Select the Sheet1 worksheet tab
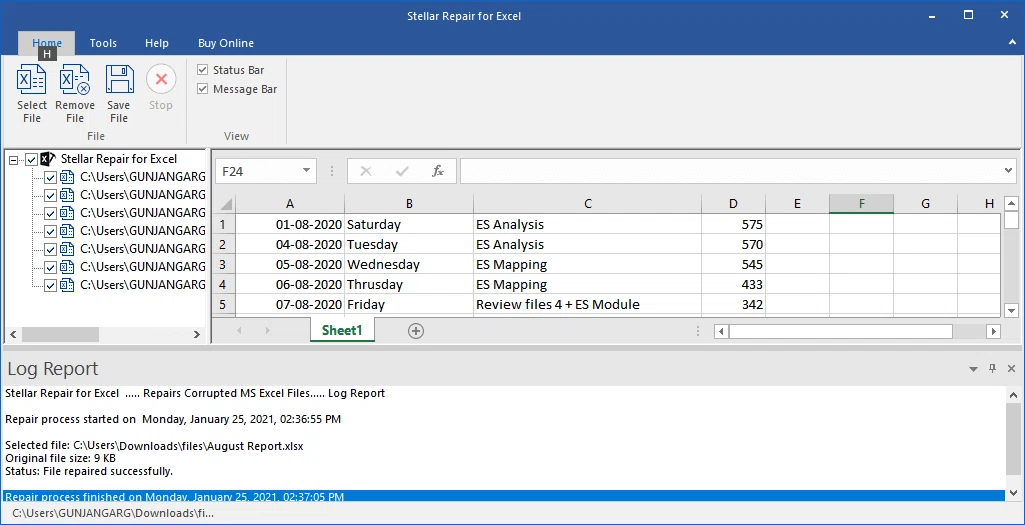Viewport: 1025px width, 525px height. click(342, 330)
